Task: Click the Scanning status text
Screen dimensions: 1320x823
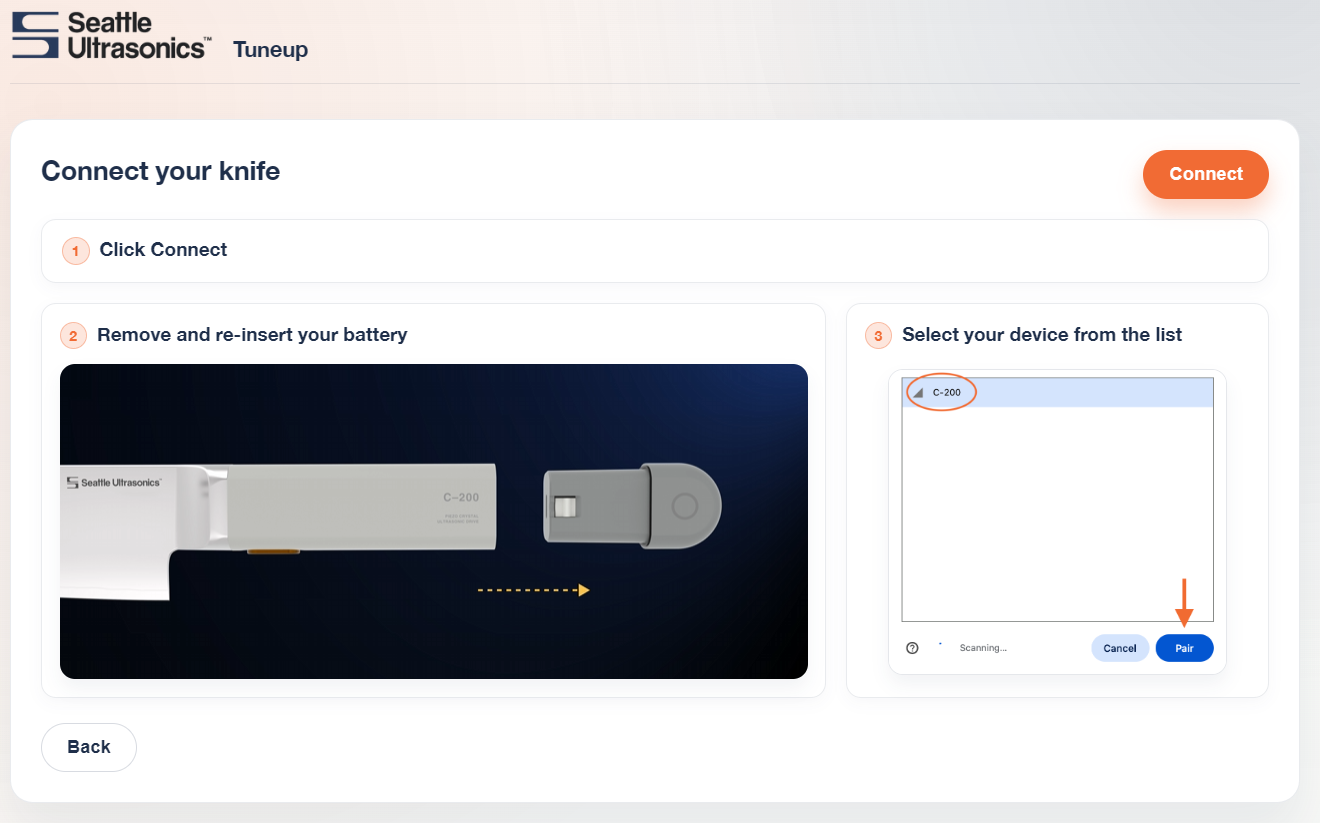Action: [982, 648]
